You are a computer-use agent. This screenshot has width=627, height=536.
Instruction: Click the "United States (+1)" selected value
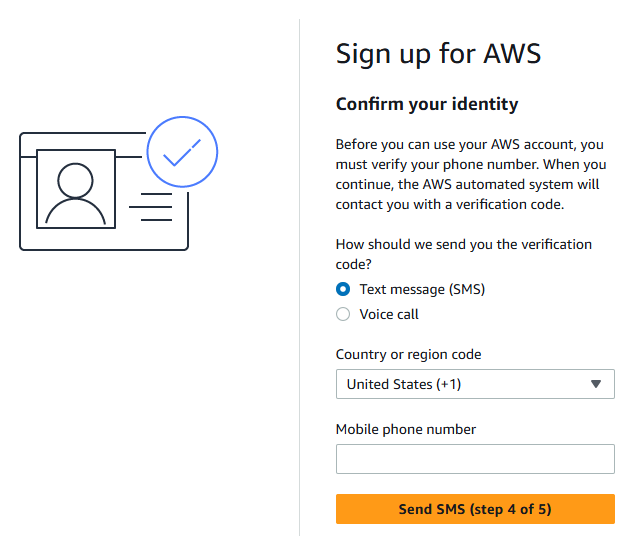[x=404, y=384]
